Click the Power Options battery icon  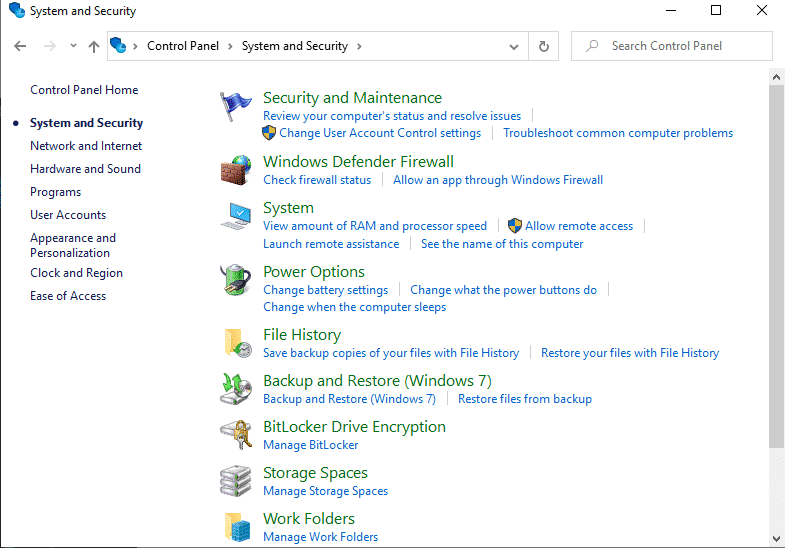point(235,280)
